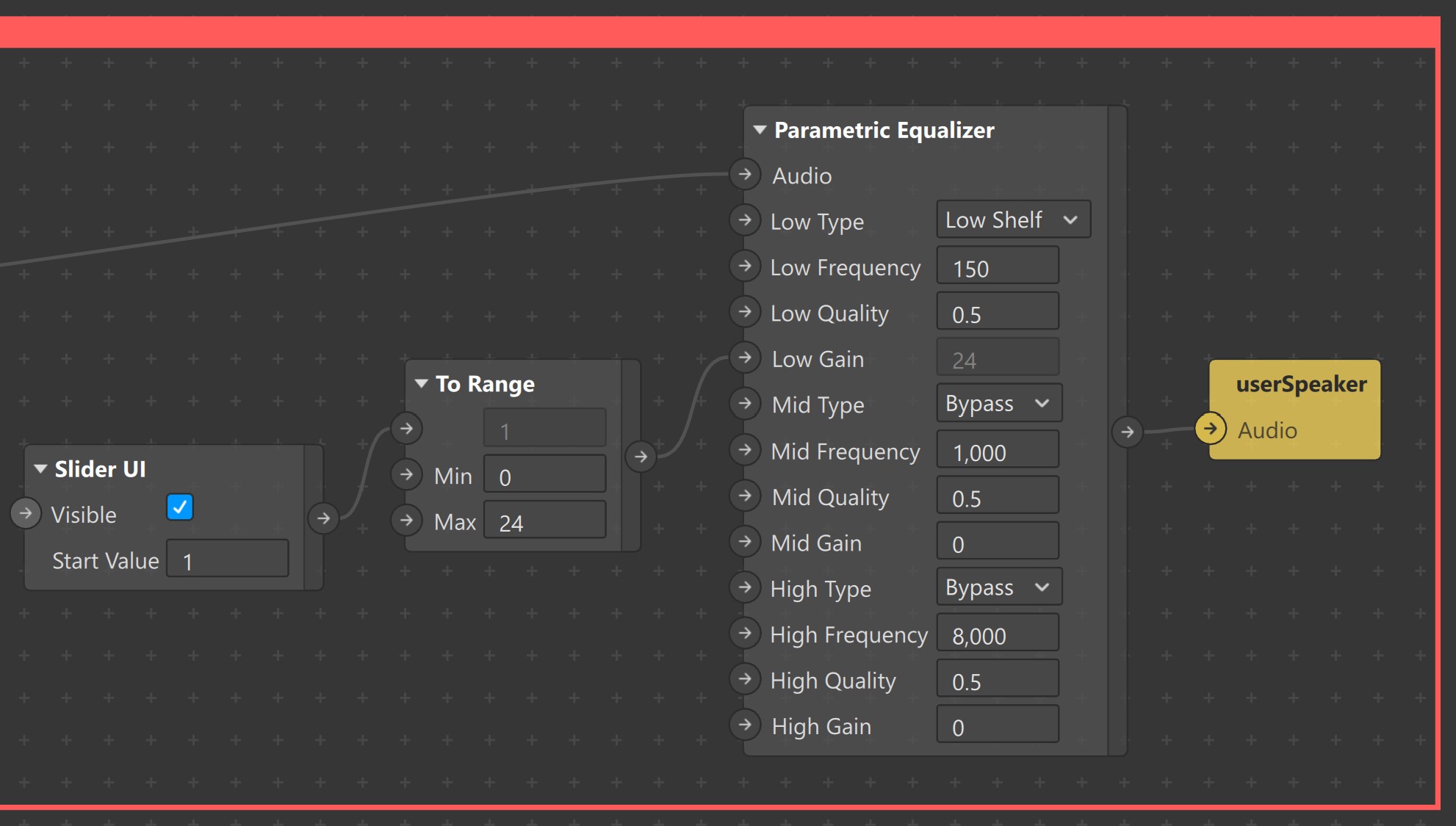Click the Mid Frequency input port

(x=745, y=449)
